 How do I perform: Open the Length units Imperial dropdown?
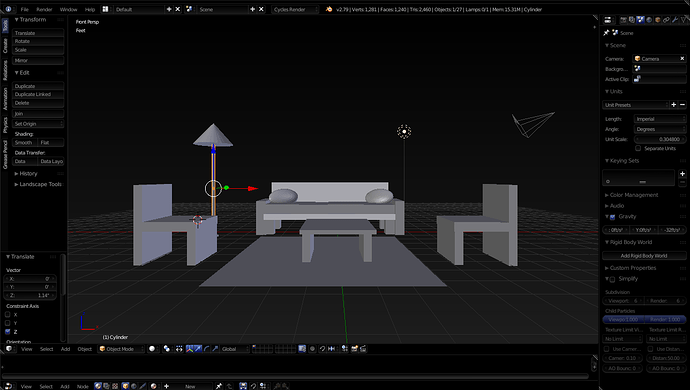[660, 119]
